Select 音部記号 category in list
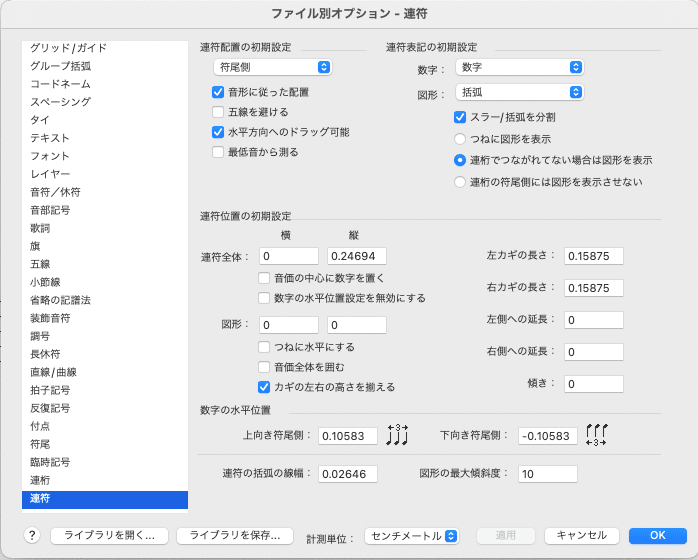The image size is (698, 560). point(105,210)
